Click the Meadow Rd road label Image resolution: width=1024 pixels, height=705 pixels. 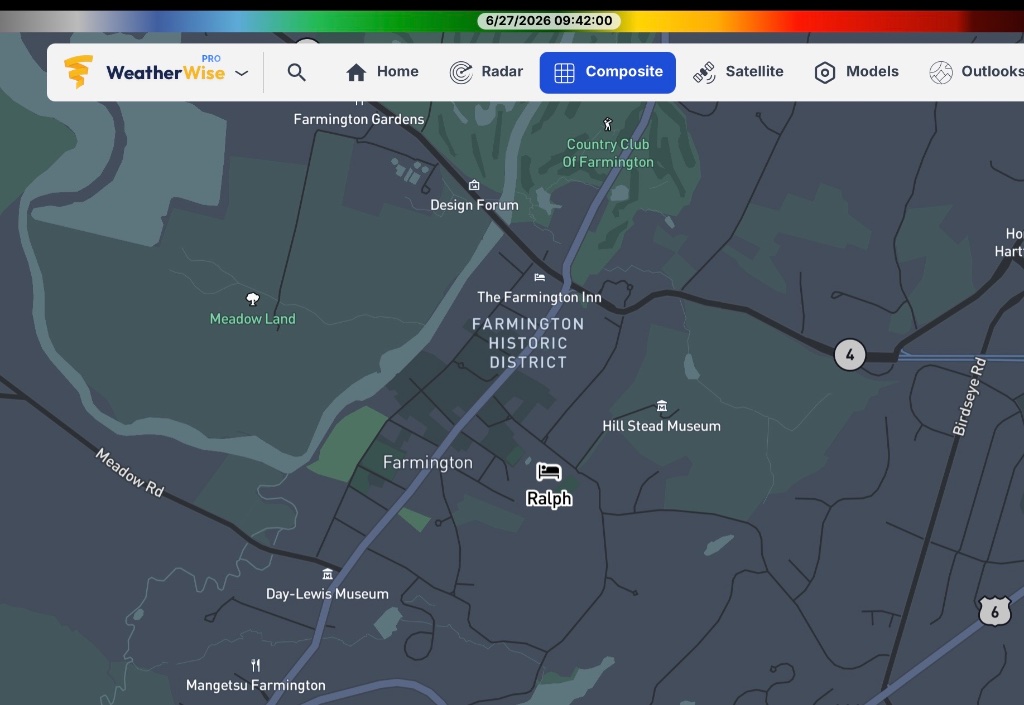(x=130, y=473)
